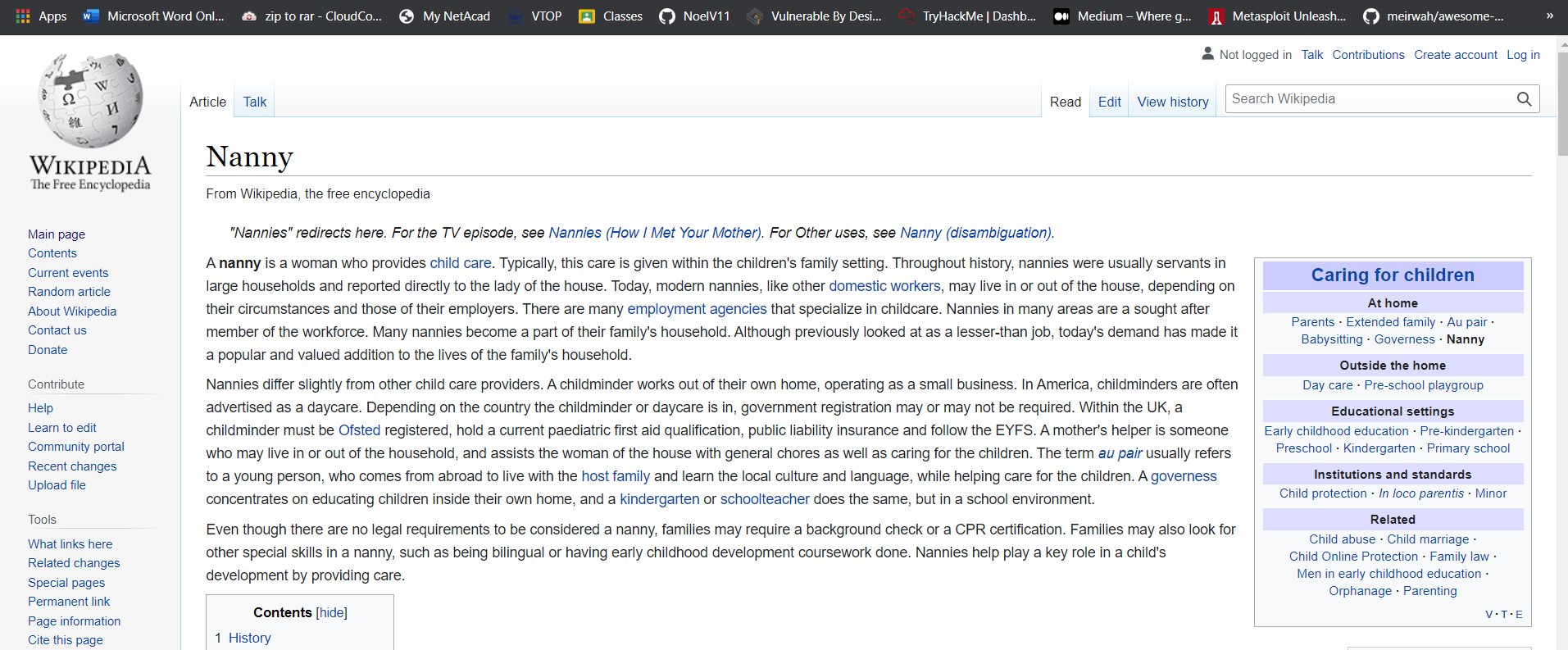Click Log in
This screenshot has width=1568, height=650.
(x=1523, y=55)
